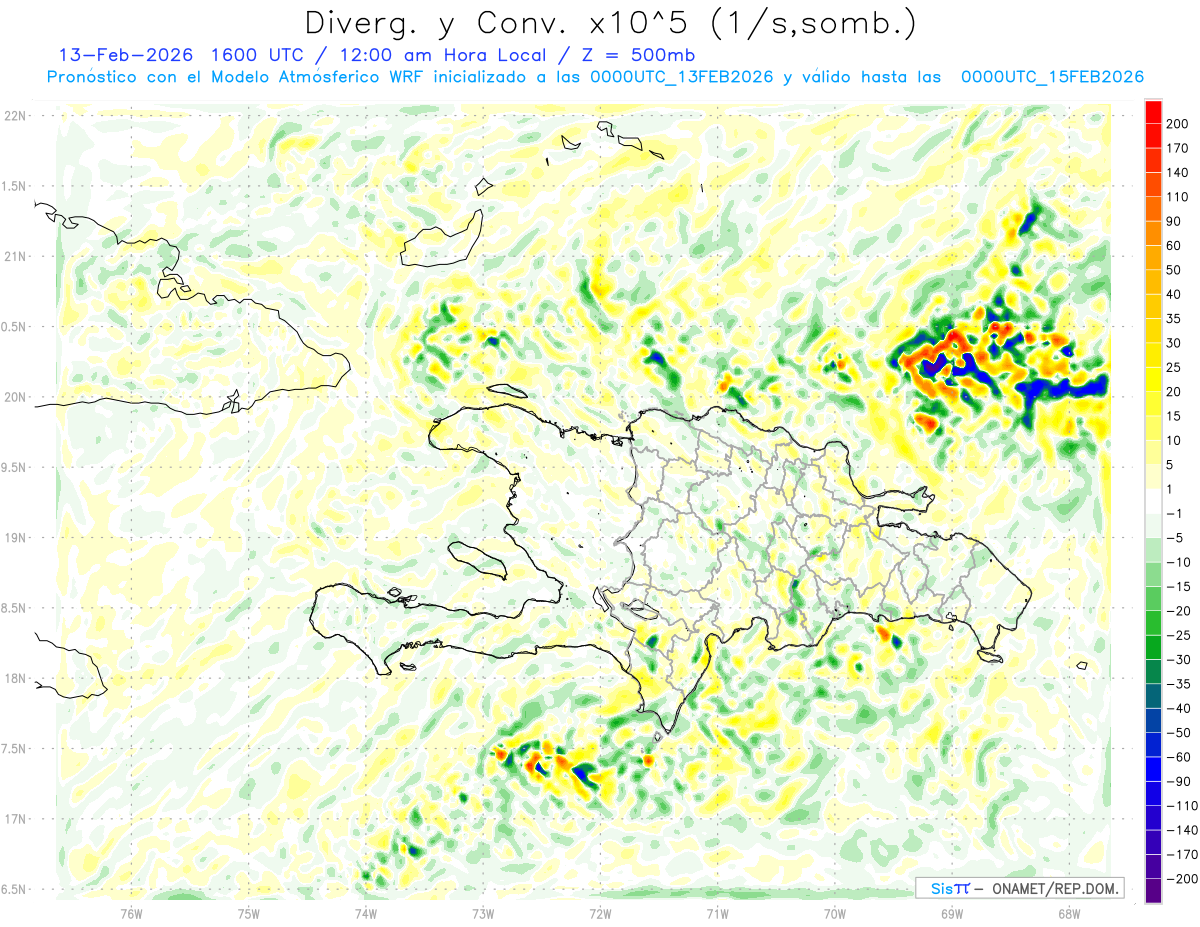Screen dimensions: 1200x927
Task: Click the '7.5N' latitude label
Action: click(x=15, y=749)
